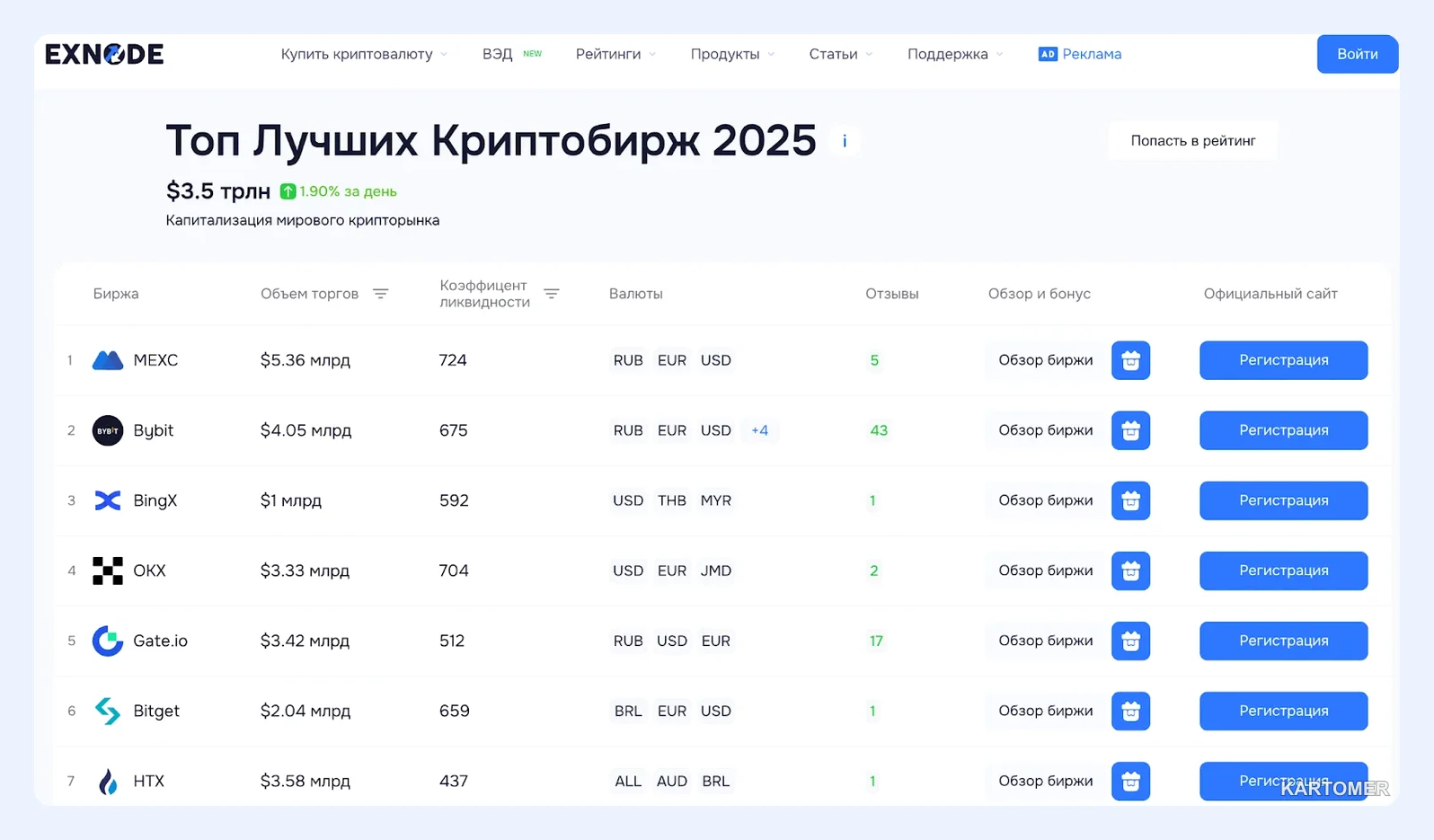Open the 'Реклама' advertising link

(1080, 54)
